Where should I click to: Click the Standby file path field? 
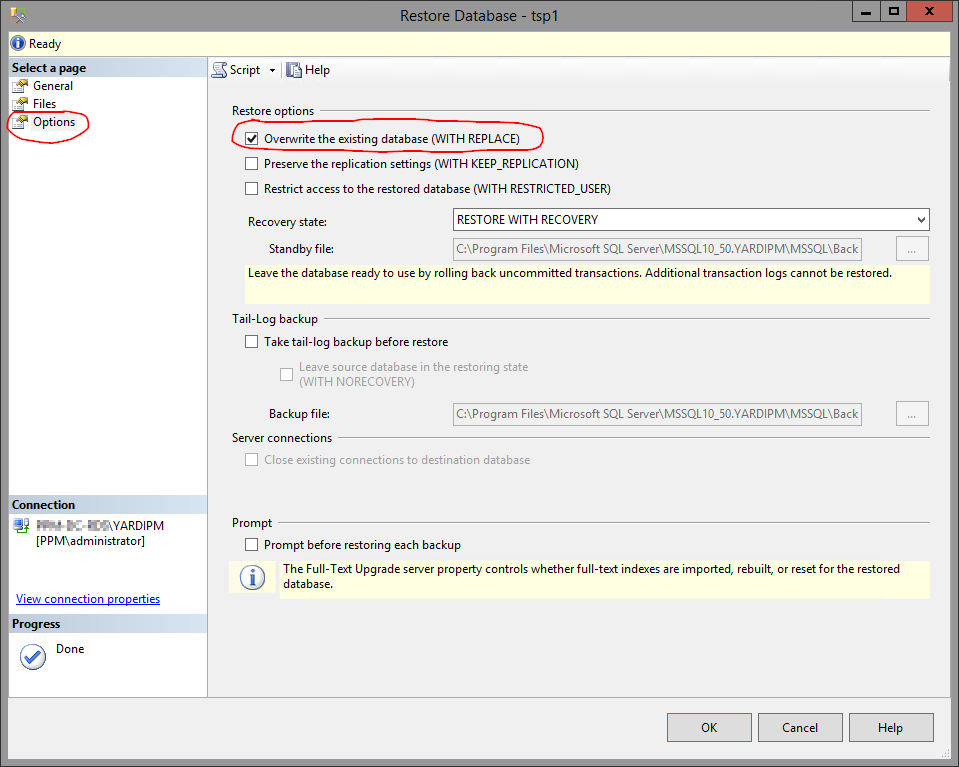657,249
